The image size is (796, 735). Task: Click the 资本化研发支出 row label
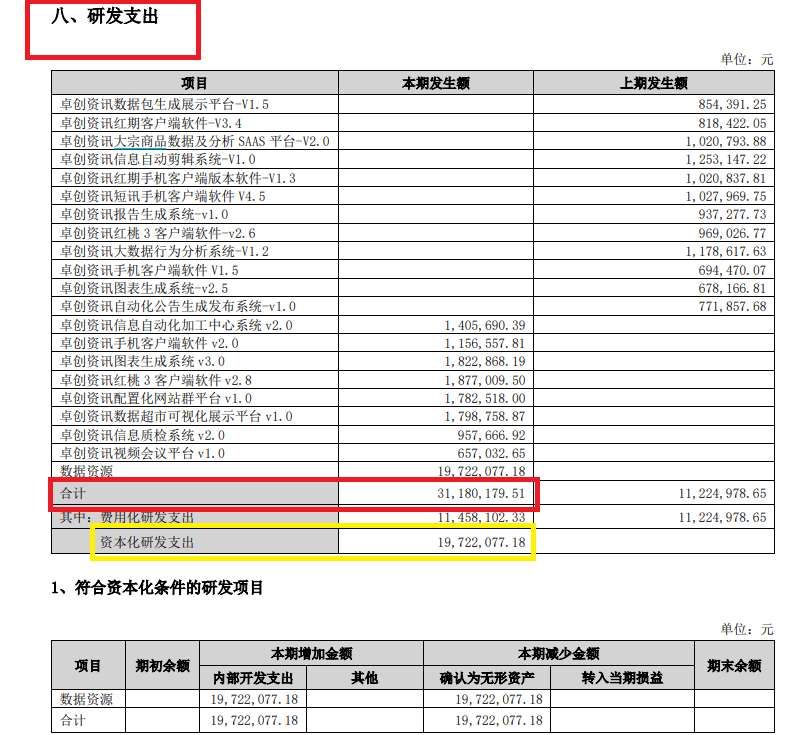147,542
